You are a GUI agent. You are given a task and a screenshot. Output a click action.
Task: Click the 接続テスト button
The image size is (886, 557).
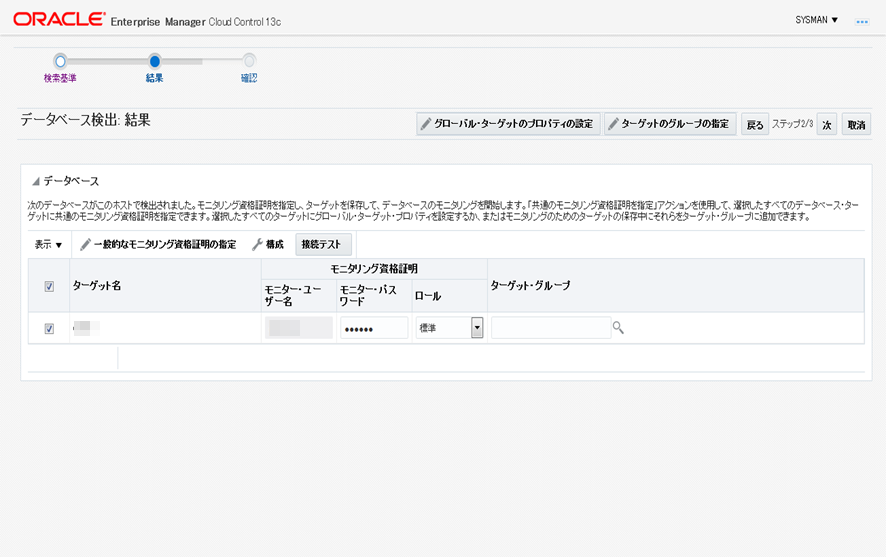click(x=323, y=245)
